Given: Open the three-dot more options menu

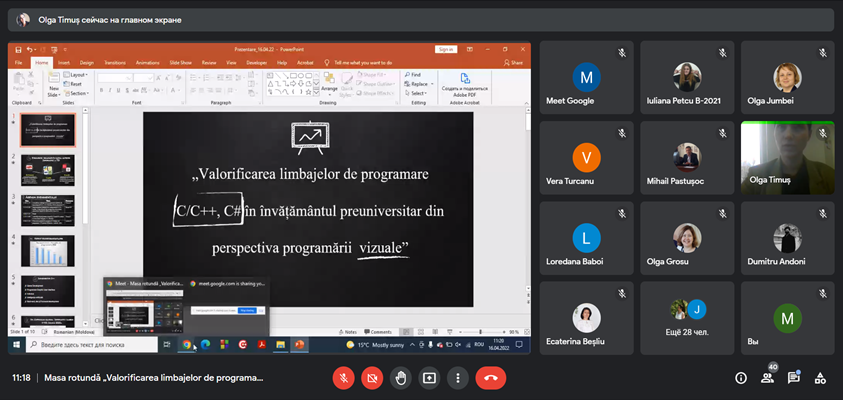Looking at the screenshot, I should point(457,378).
